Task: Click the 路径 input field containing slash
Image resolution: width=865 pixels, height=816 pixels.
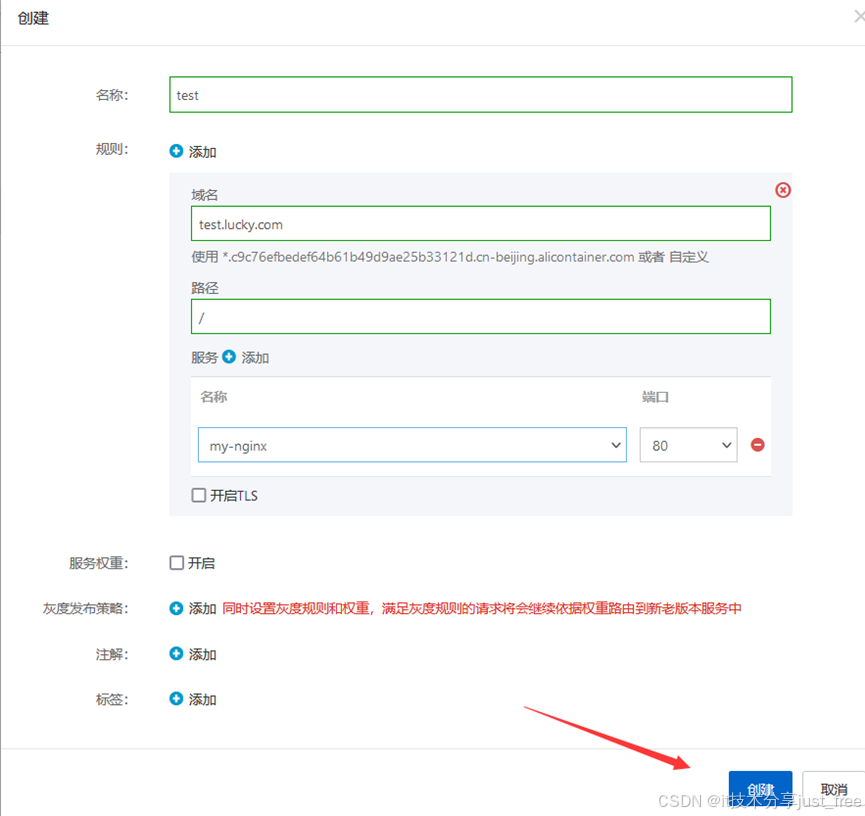Action: pyautogui.click(x=480, y=317)
